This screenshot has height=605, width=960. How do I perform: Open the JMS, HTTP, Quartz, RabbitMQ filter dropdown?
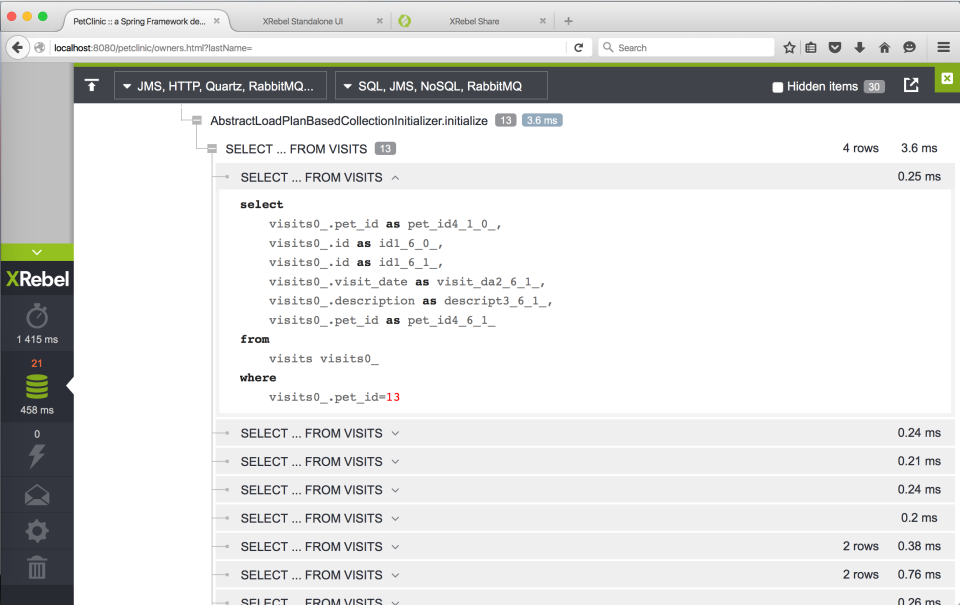pyautogui.click(x=220, y=85)
